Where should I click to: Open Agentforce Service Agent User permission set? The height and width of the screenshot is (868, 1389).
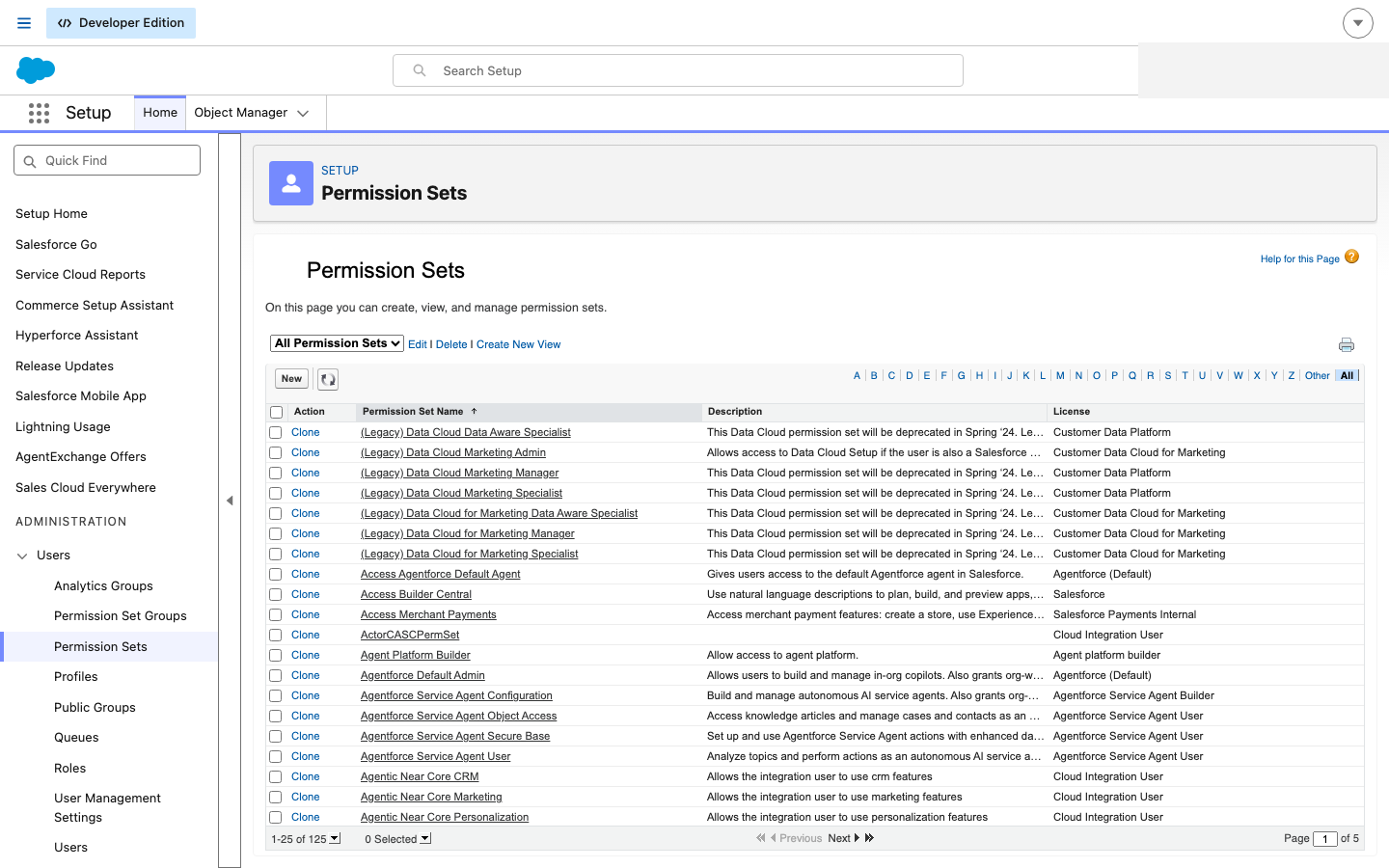[x=436, y=757]
